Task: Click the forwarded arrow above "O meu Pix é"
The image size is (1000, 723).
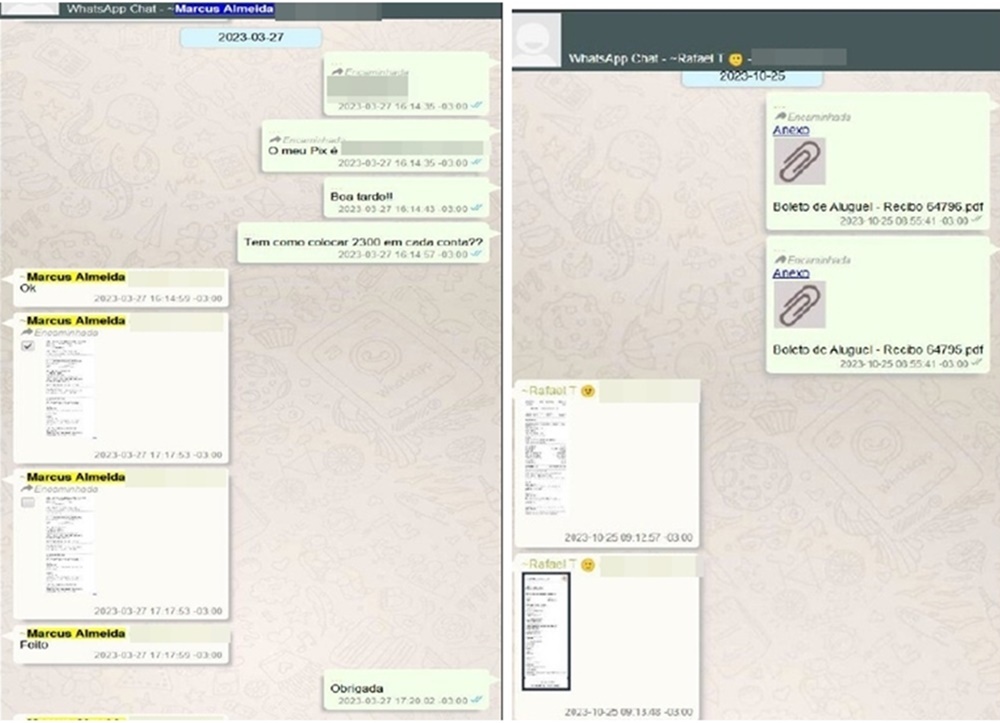Action: point(274,138)
